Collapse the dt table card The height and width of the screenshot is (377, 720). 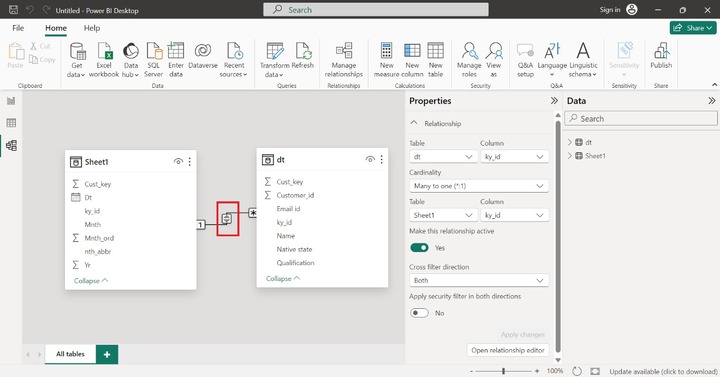(x=283, y=278)
